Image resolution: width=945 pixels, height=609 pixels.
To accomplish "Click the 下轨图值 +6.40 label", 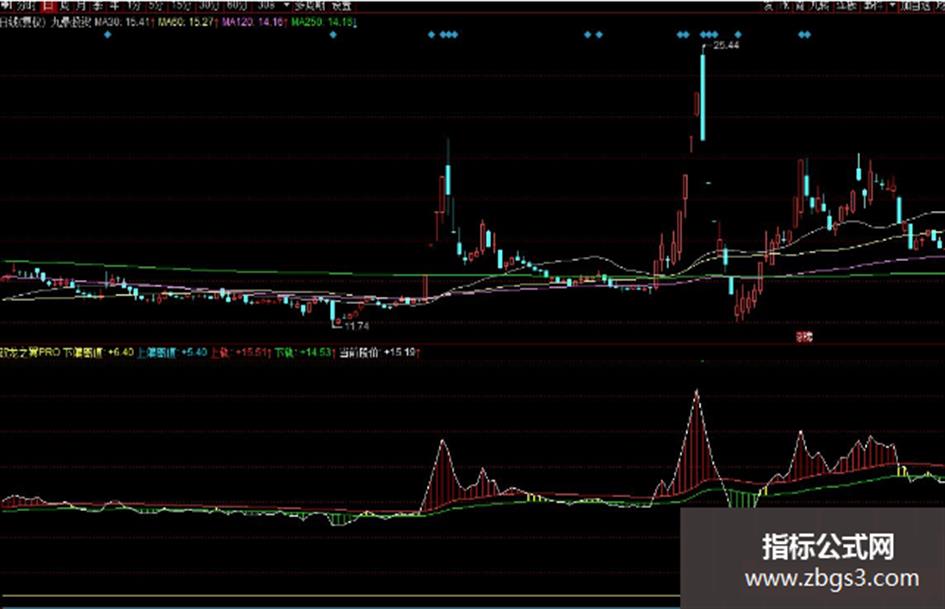I will pos(99,352).
